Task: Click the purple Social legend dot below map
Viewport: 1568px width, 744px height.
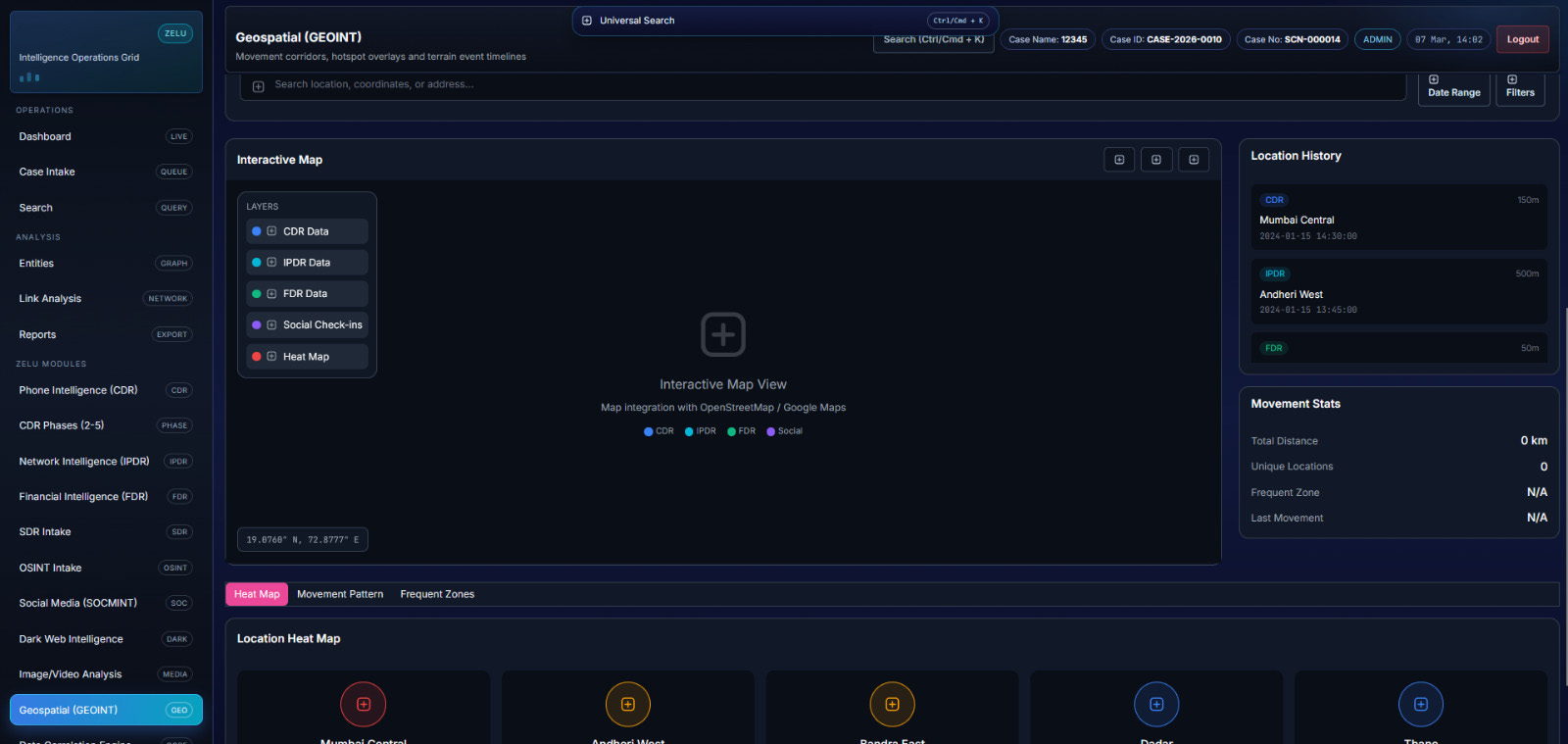Action: pos(771,431)
